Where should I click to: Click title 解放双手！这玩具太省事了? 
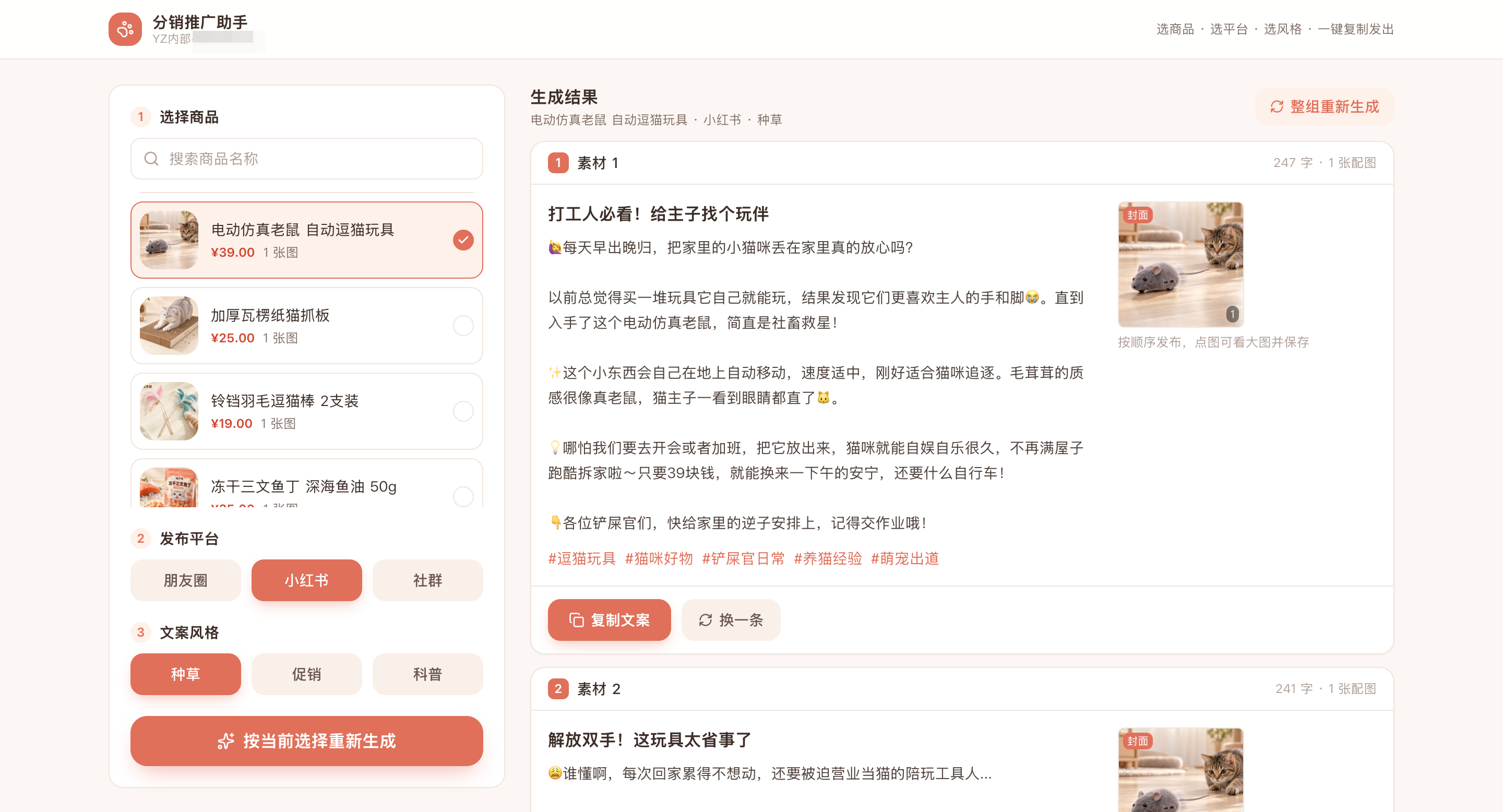(x=649, y=741)
